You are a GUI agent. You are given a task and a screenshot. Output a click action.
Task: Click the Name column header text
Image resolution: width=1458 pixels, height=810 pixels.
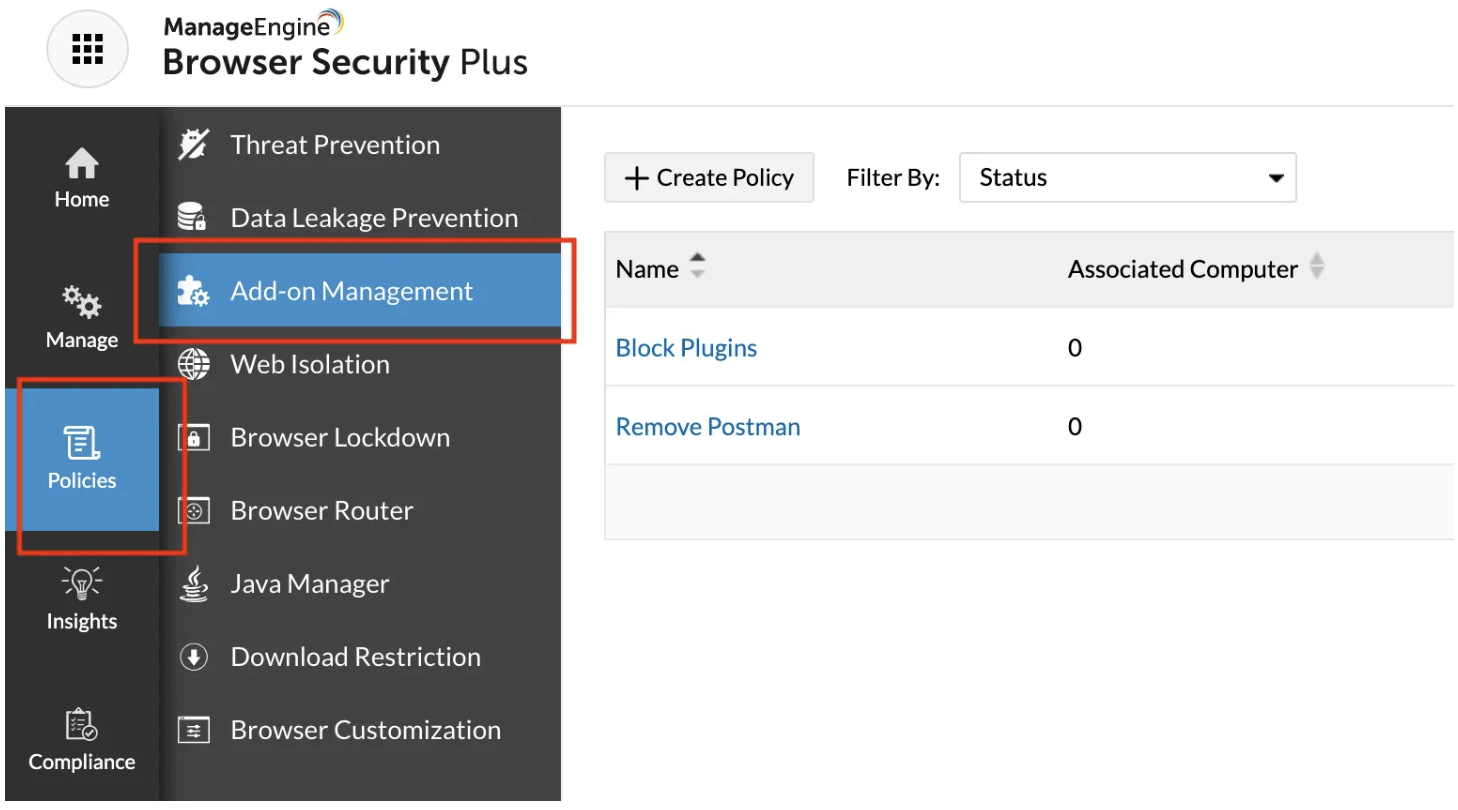click(647, 269)
